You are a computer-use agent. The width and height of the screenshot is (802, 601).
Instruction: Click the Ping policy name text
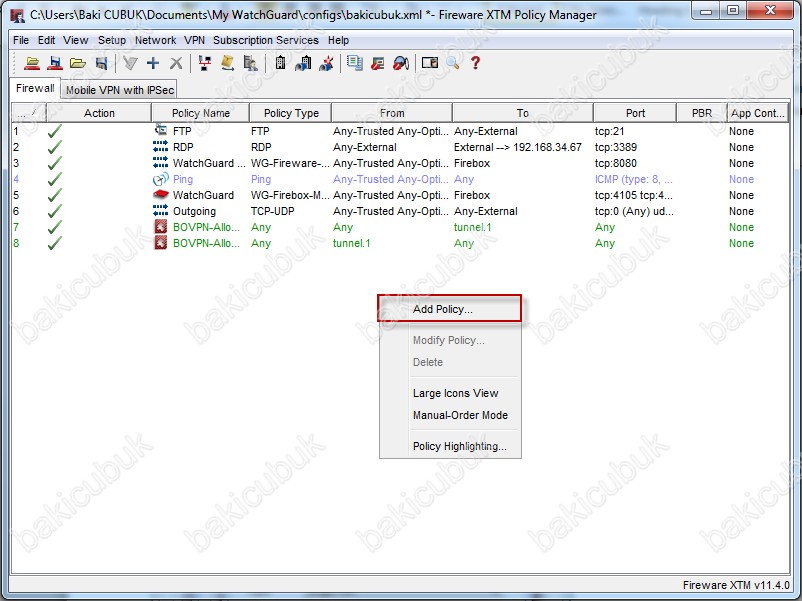coord(183,180)
